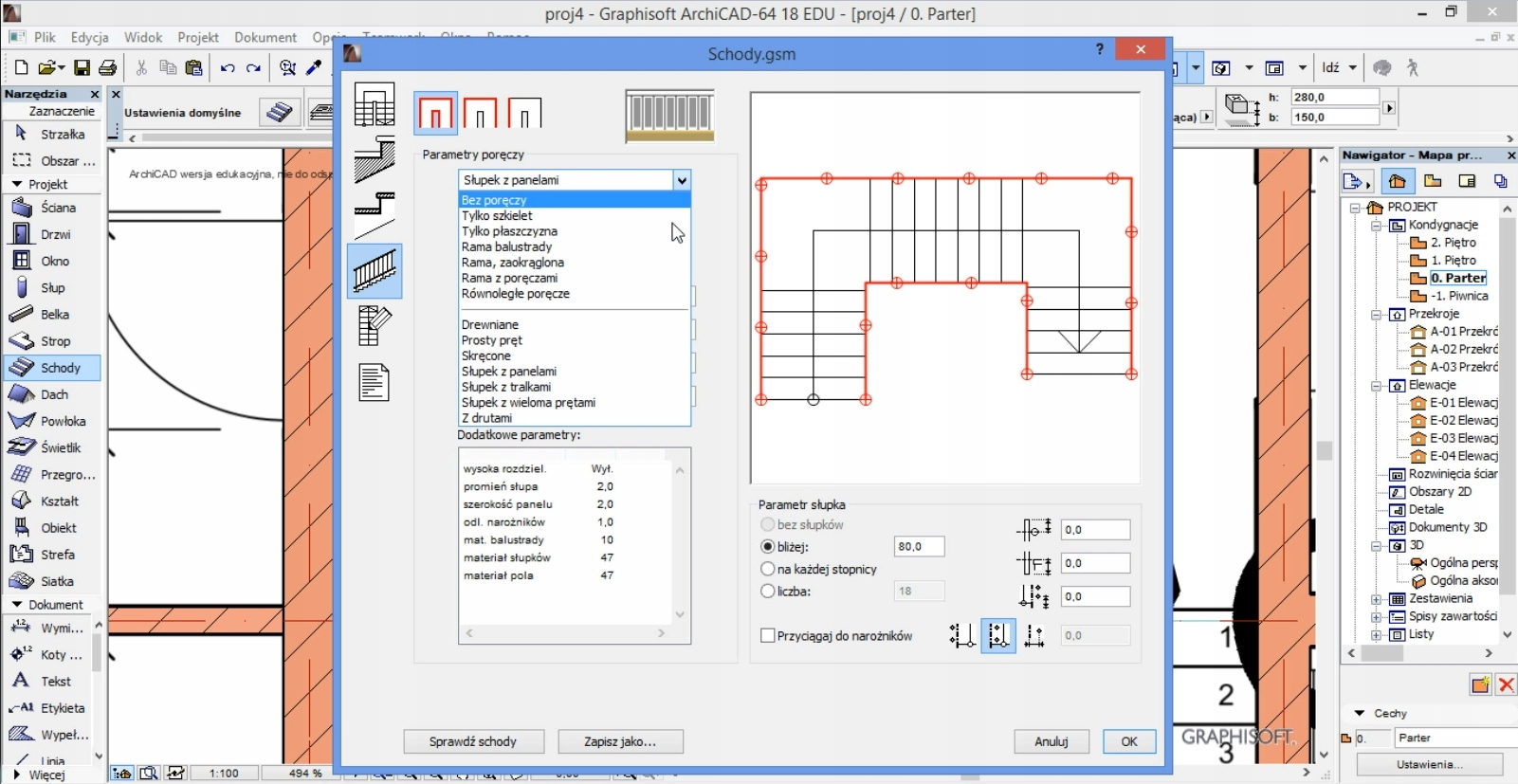Collapse the Kondygnacje tree node
This screenshot has width=1518, height=784.
[1376, 226]
